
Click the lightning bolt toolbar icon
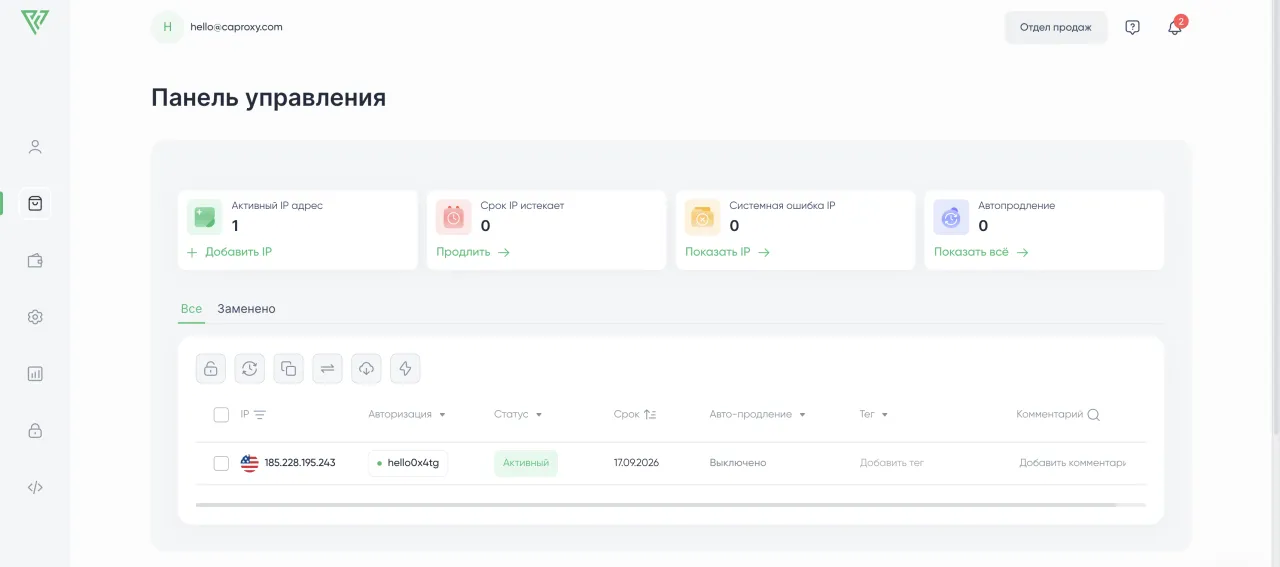click(x=405, y=368)
